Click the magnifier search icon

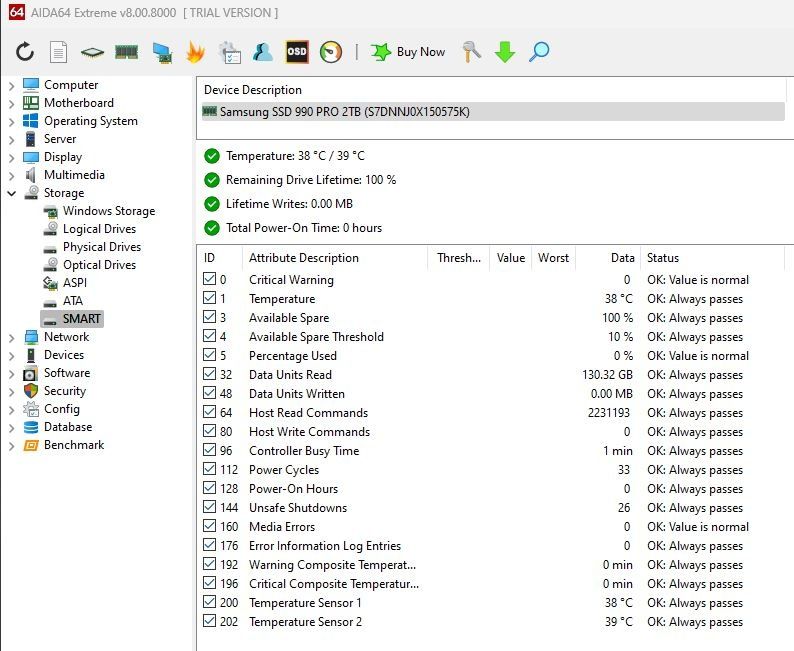tap(539, 52)
